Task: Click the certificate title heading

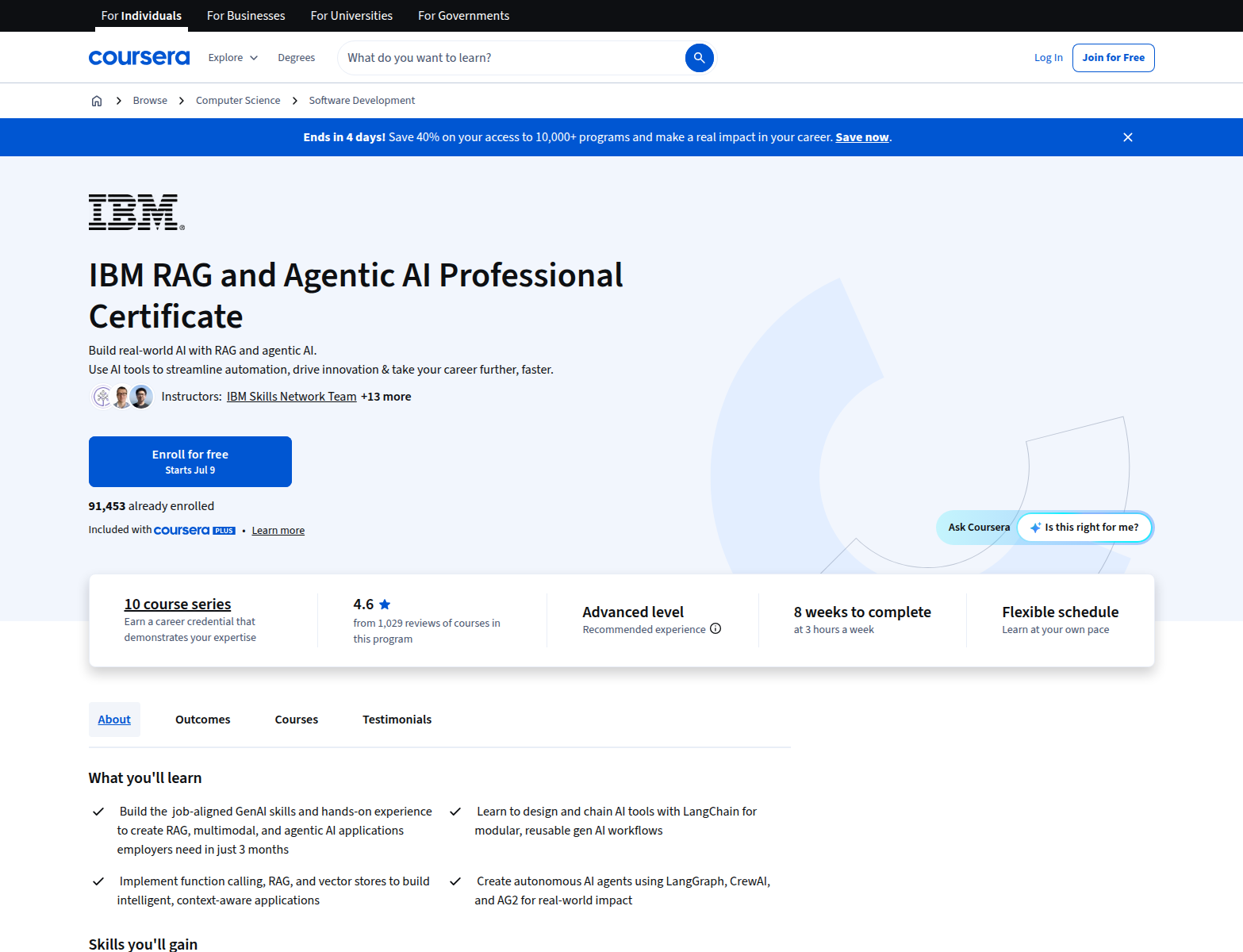Action: (x=355, y=296)
